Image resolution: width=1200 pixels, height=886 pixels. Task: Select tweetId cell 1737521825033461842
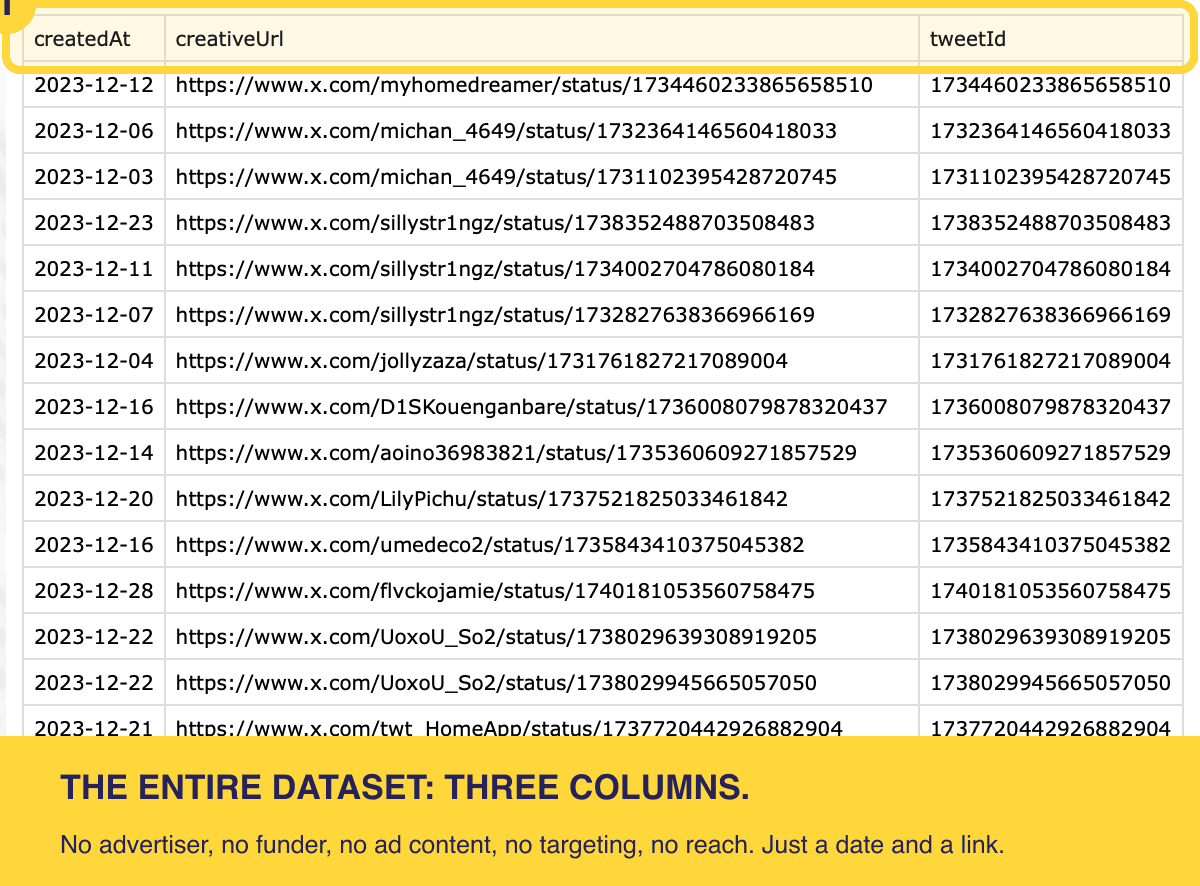[1051, 499]
